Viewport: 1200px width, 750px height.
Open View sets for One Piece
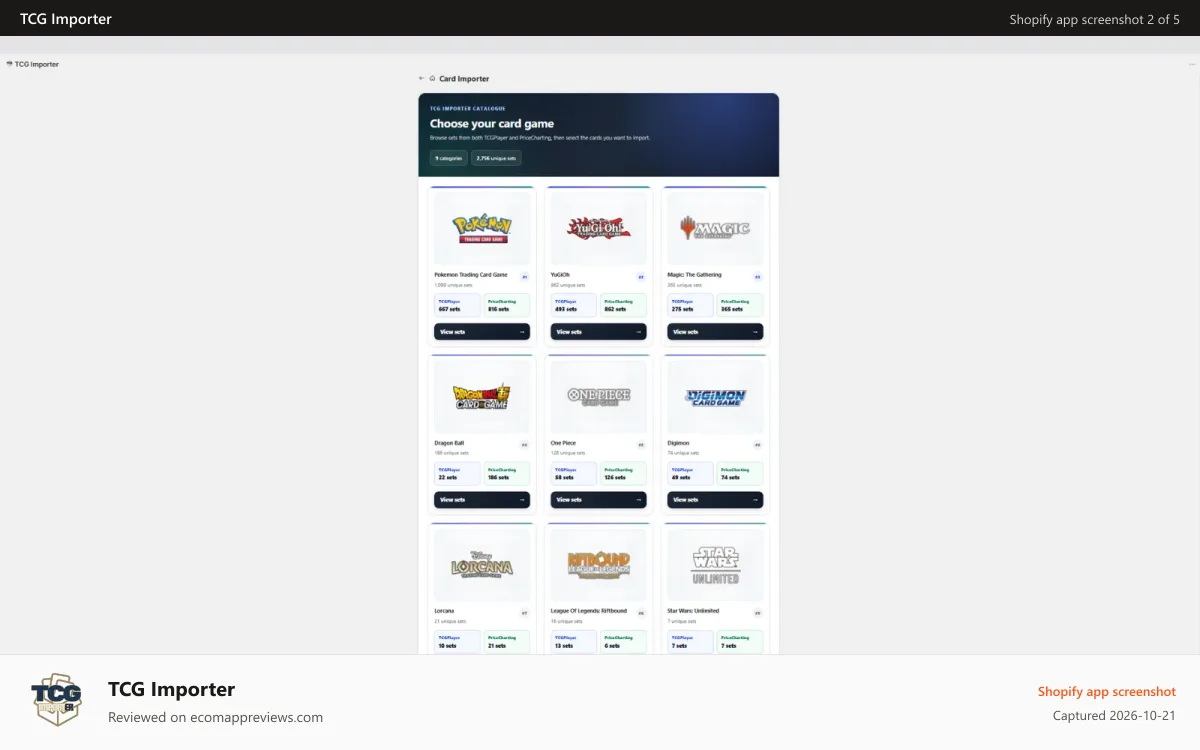pyautogui.click(x=598, y=500)
